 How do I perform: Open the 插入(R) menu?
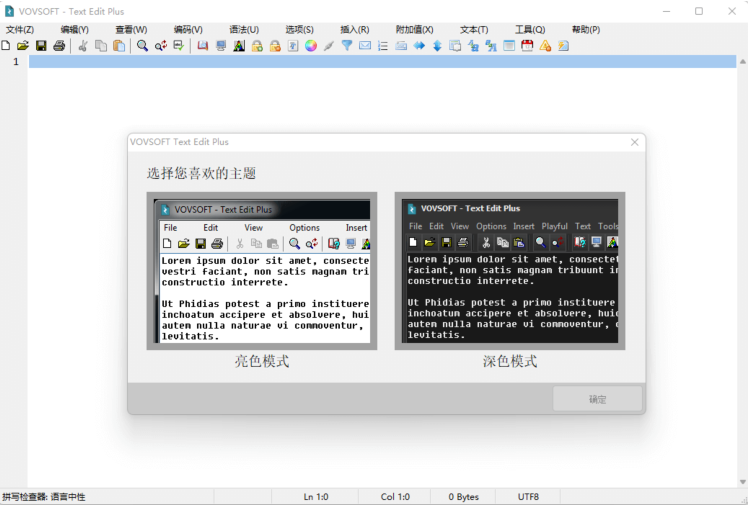click(354, 30)
